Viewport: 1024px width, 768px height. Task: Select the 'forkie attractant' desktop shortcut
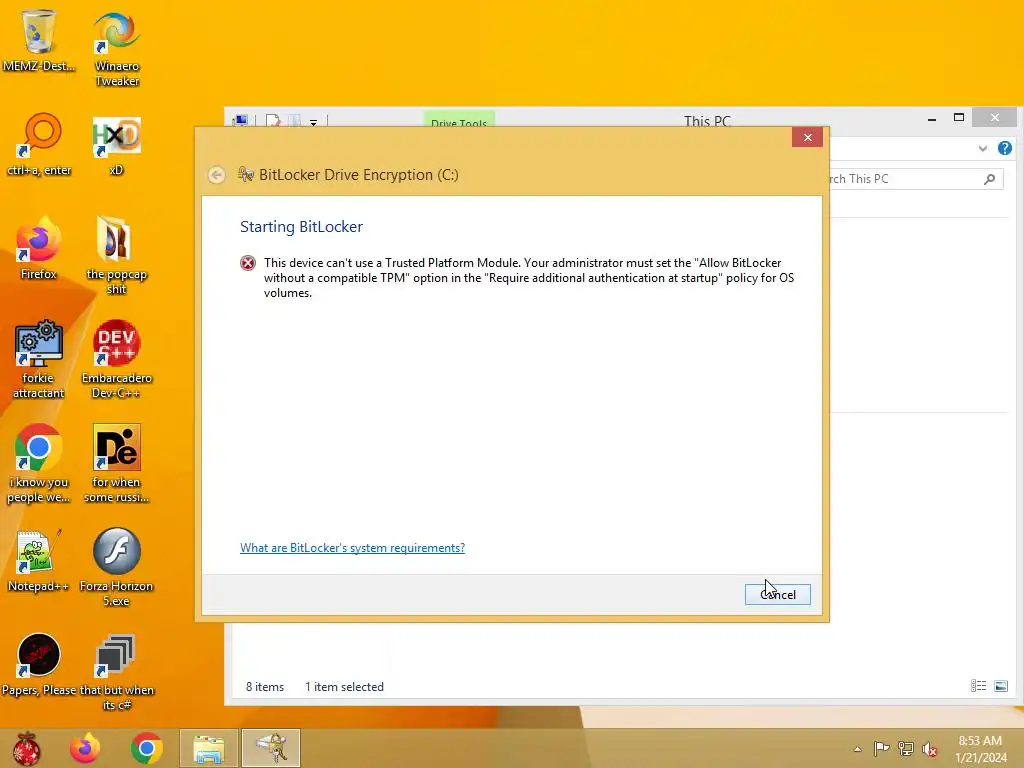[39, 359]
